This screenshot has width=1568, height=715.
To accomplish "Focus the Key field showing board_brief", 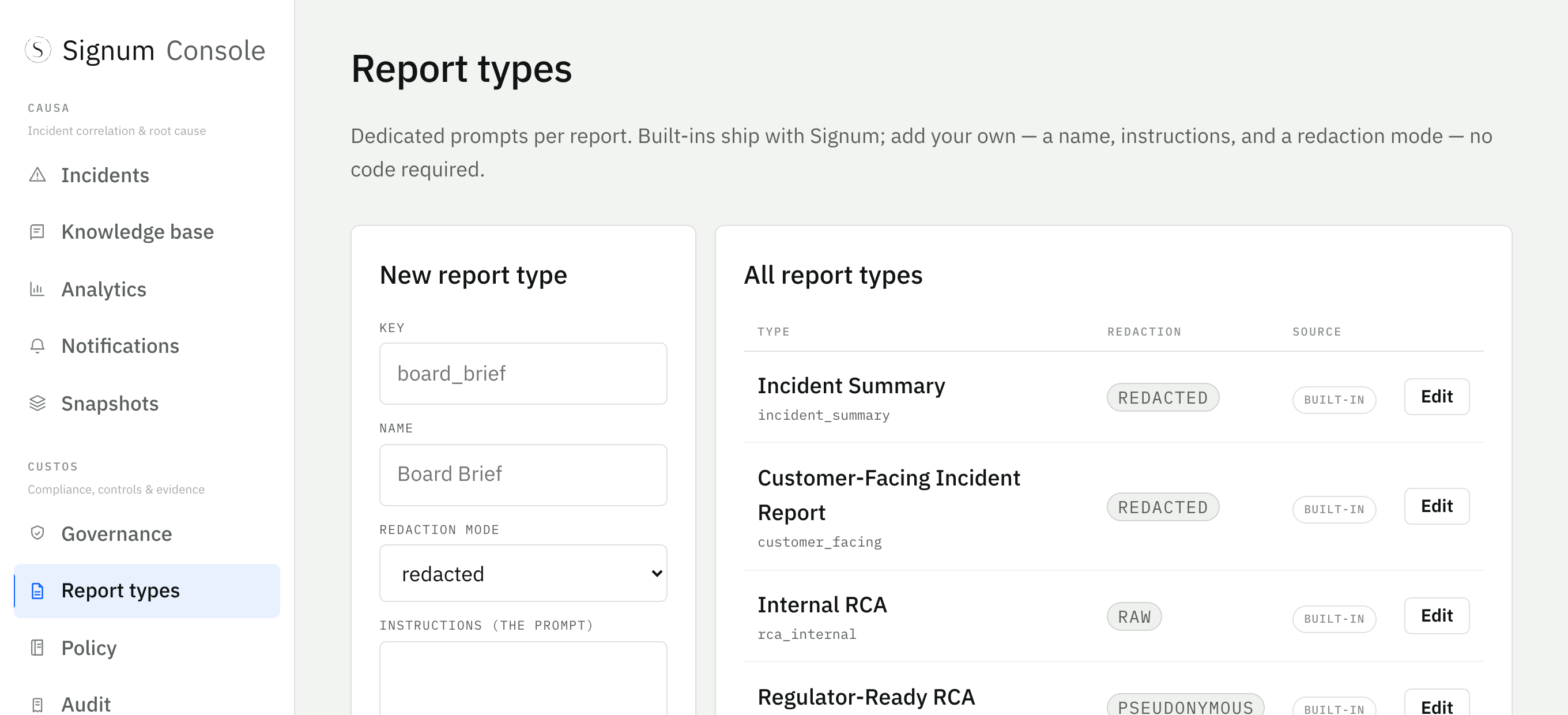I will point(523,373).
